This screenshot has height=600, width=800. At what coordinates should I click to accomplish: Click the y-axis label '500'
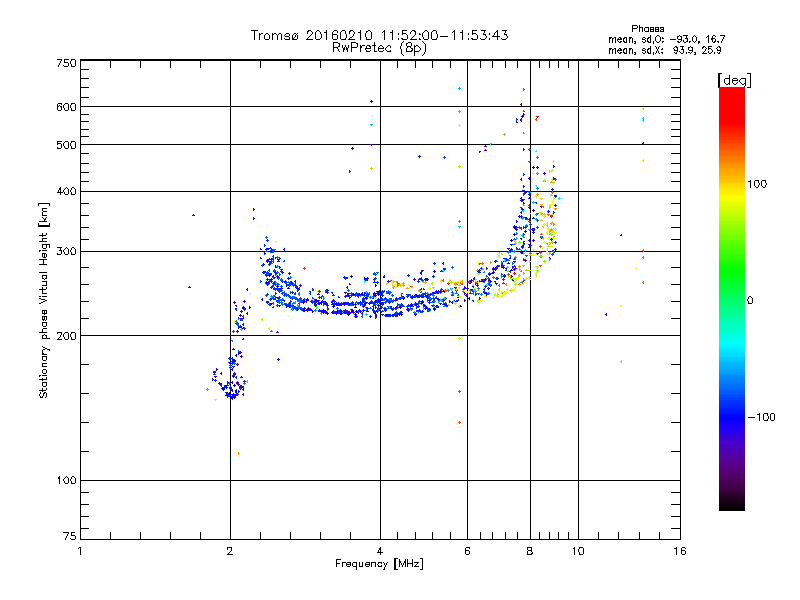click(x=66, y=145)
